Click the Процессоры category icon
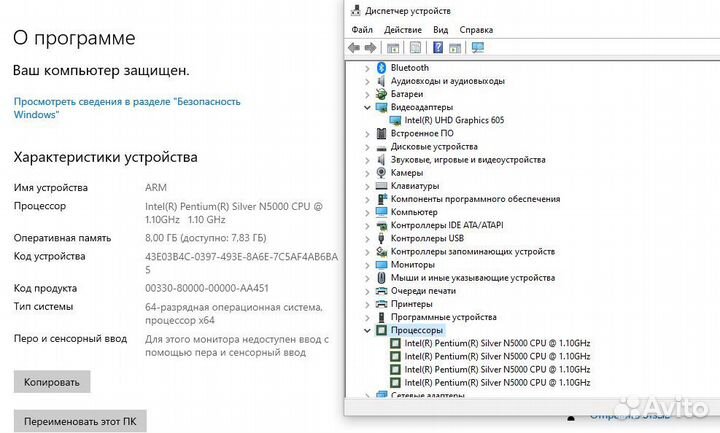The width and height of the screenshot is (720, 433). (x=381, y=330)
